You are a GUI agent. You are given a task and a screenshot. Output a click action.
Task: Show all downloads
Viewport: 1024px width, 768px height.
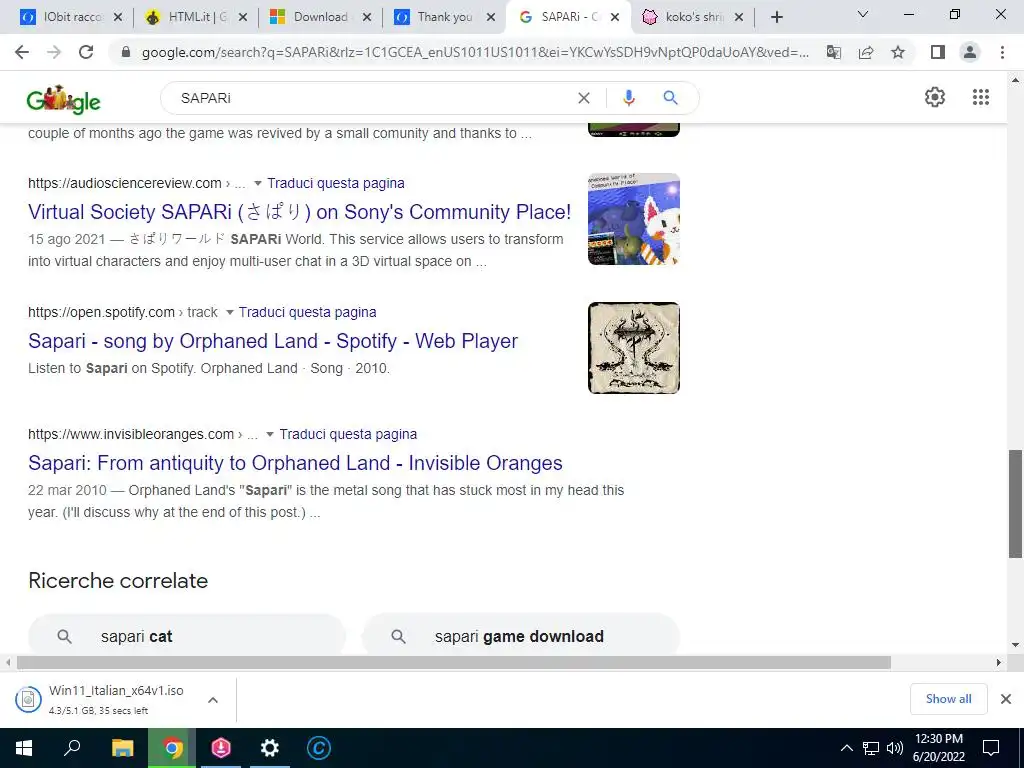click(x=948, y=699)
